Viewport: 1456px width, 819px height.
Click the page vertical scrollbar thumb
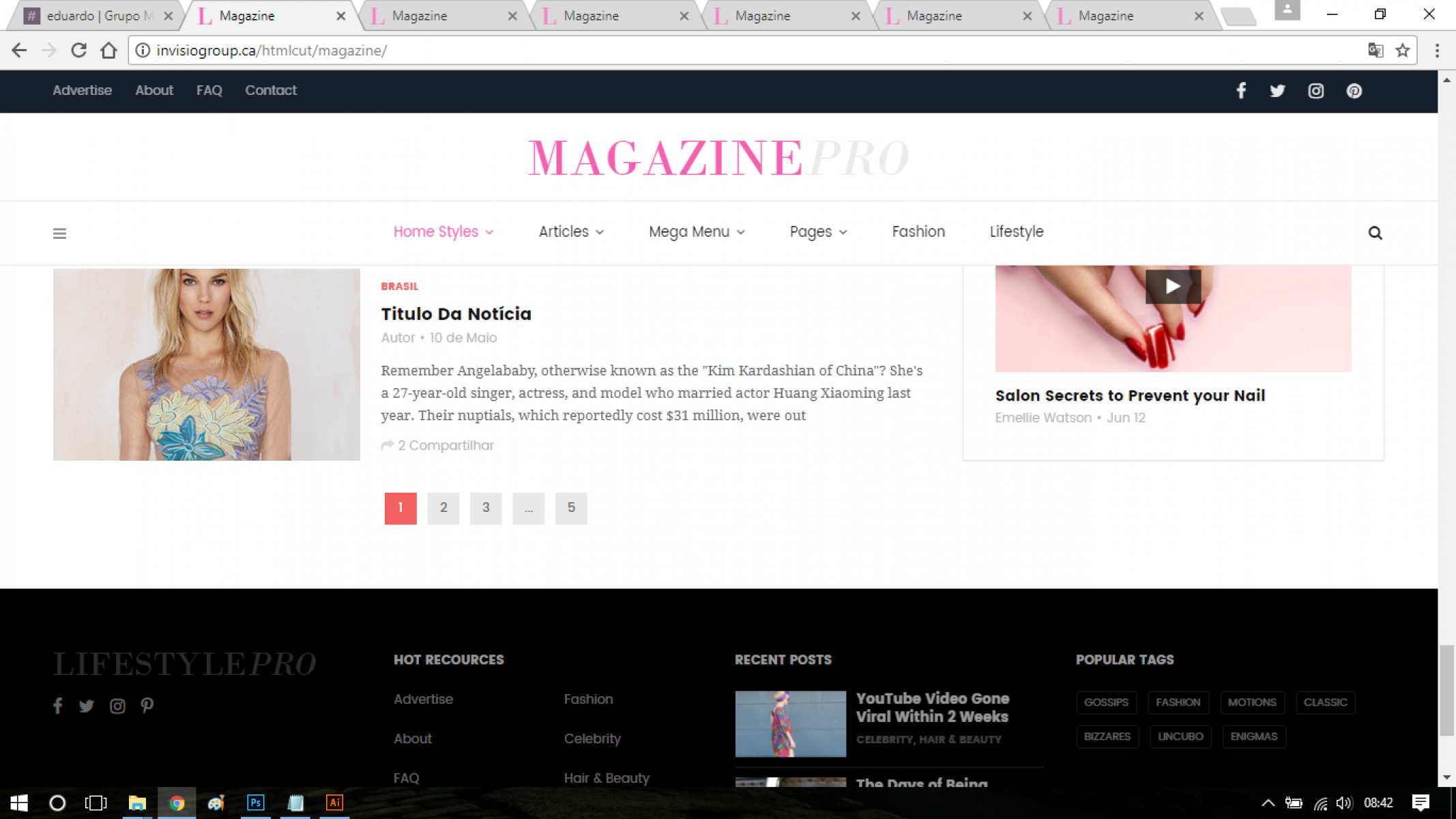(x=1446, y=689)
